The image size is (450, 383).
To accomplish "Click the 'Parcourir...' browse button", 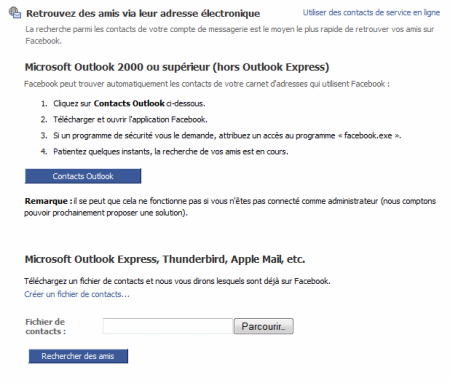I will point(264,326).
